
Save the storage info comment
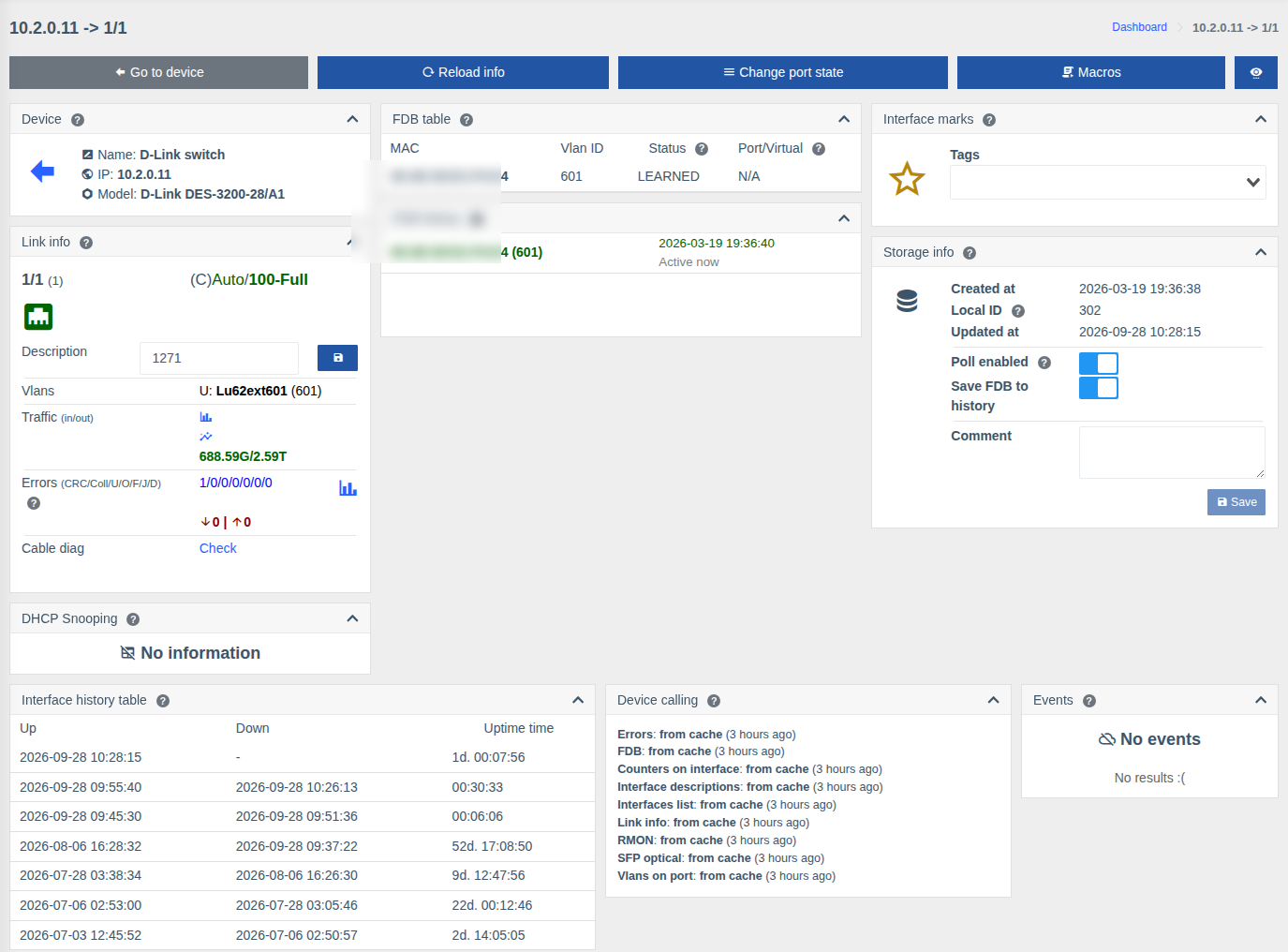pyautogui.click(x=1236, y=502)
